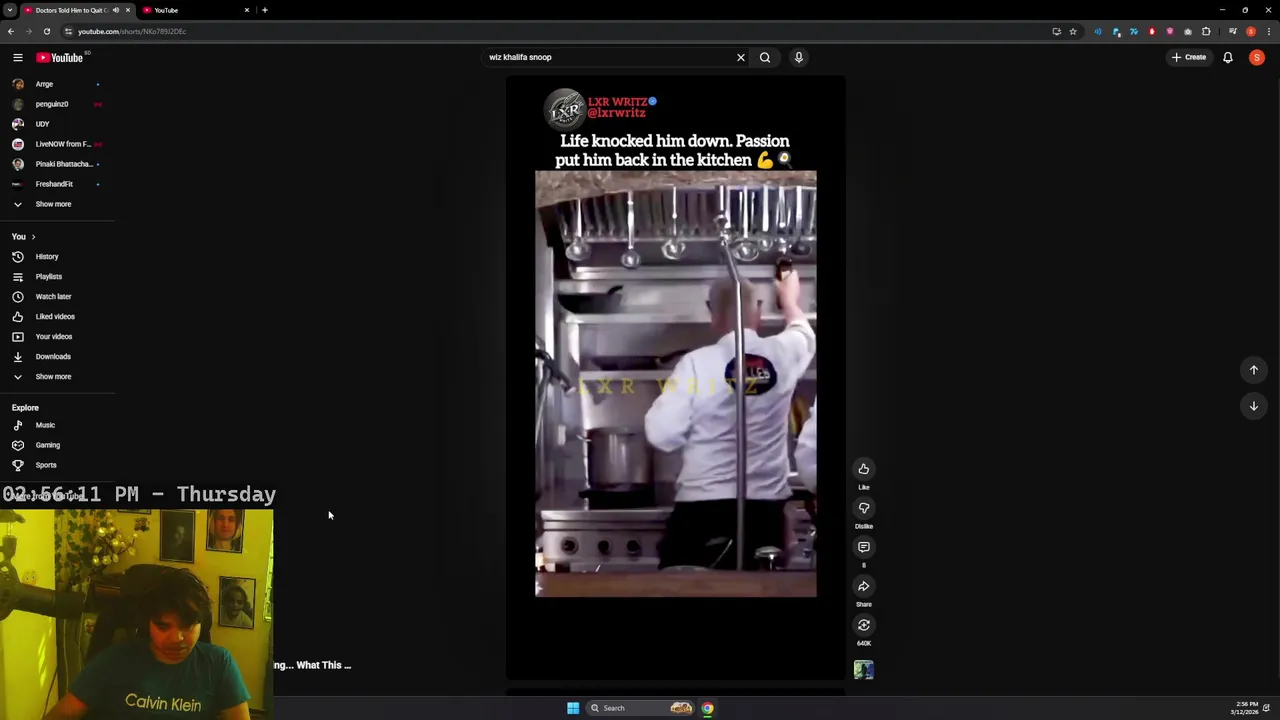
Task: View site information icon in address bar
Action: pyautogui.click(x=68, y=31)
